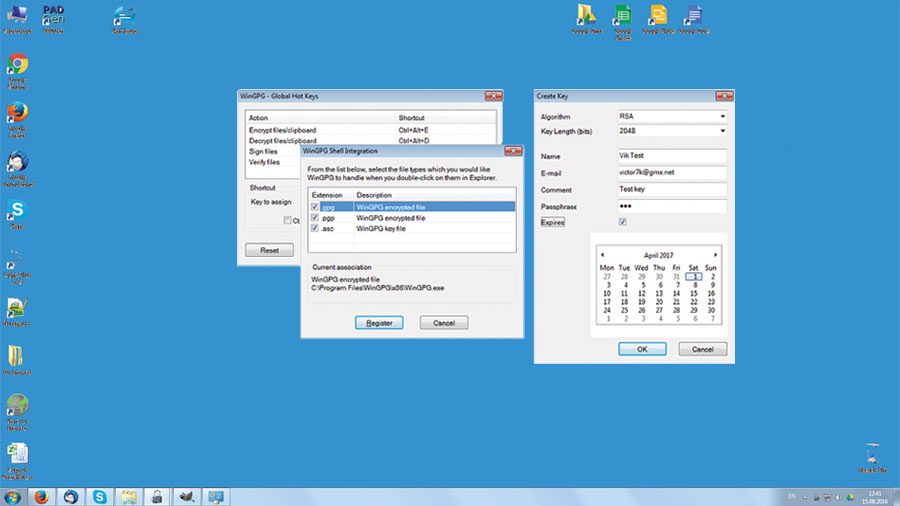This screenshot has height=506, width=900.
Task: Select the padlock WinGPG taskbar icon
Action: coord(157,497)
